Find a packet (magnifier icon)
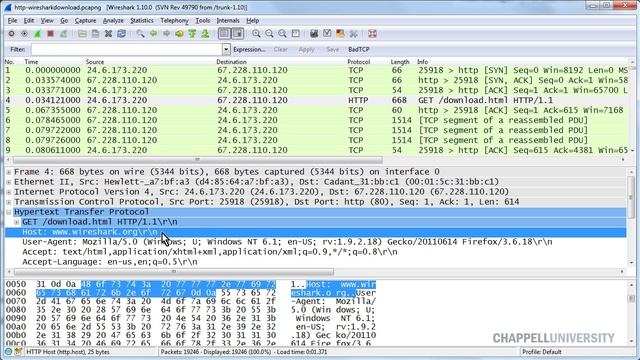Image resolution: width=640 pixels, height=360 pixels. coord(140,34)
